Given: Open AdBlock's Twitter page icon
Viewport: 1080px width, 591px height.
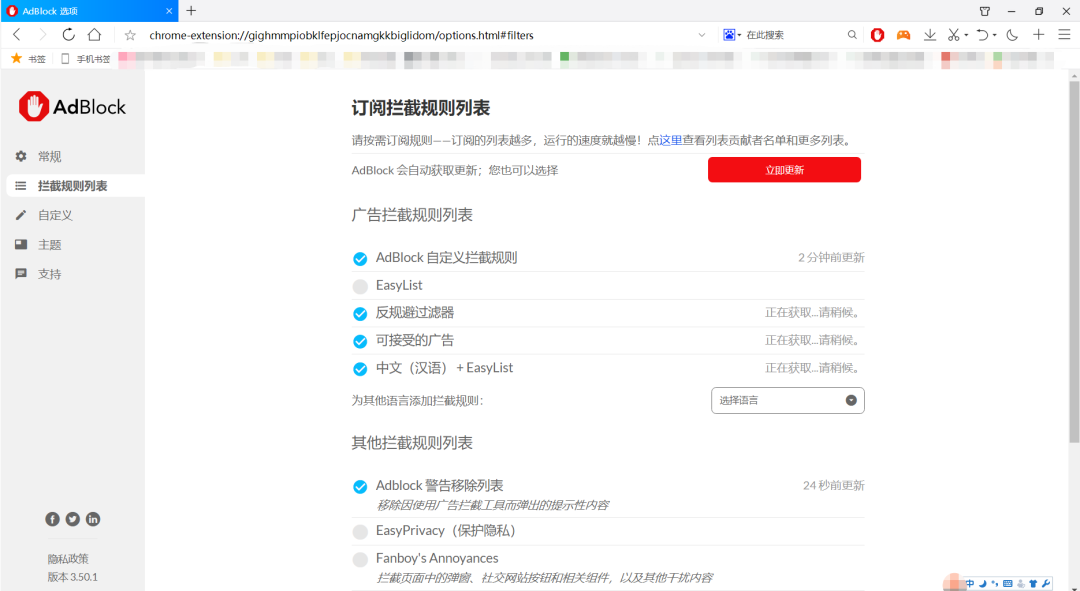Looking at the screenshot, I should pos(72,519).
